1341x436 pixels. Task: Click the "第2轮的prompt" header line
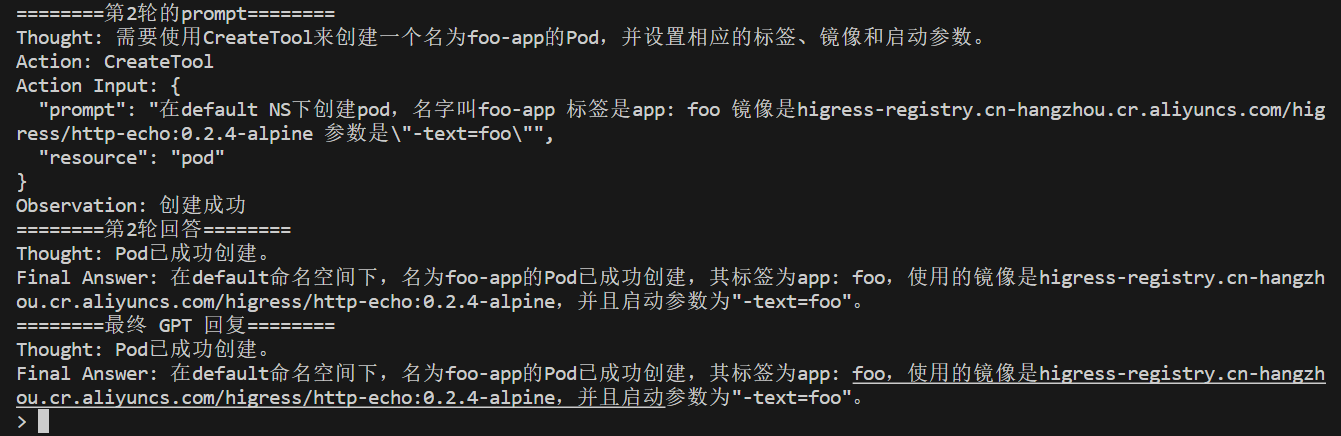tap(176, 14)
